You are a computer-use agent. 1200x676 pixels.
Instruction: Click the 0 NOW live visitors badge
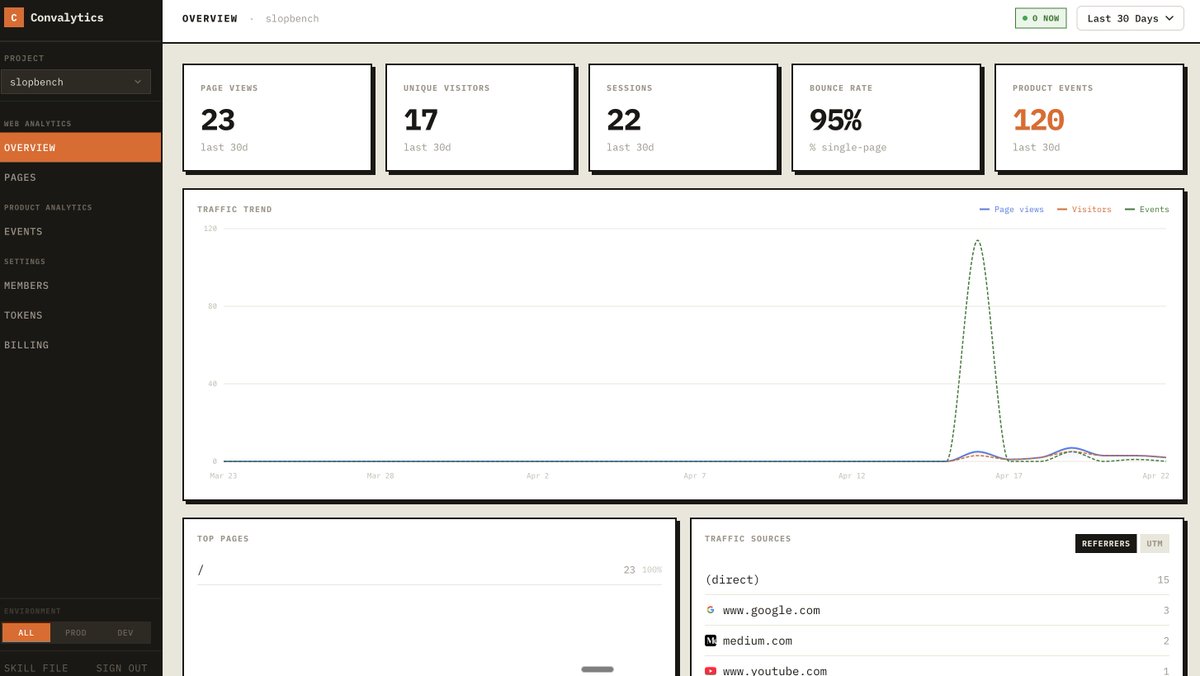pos(1041,18)
